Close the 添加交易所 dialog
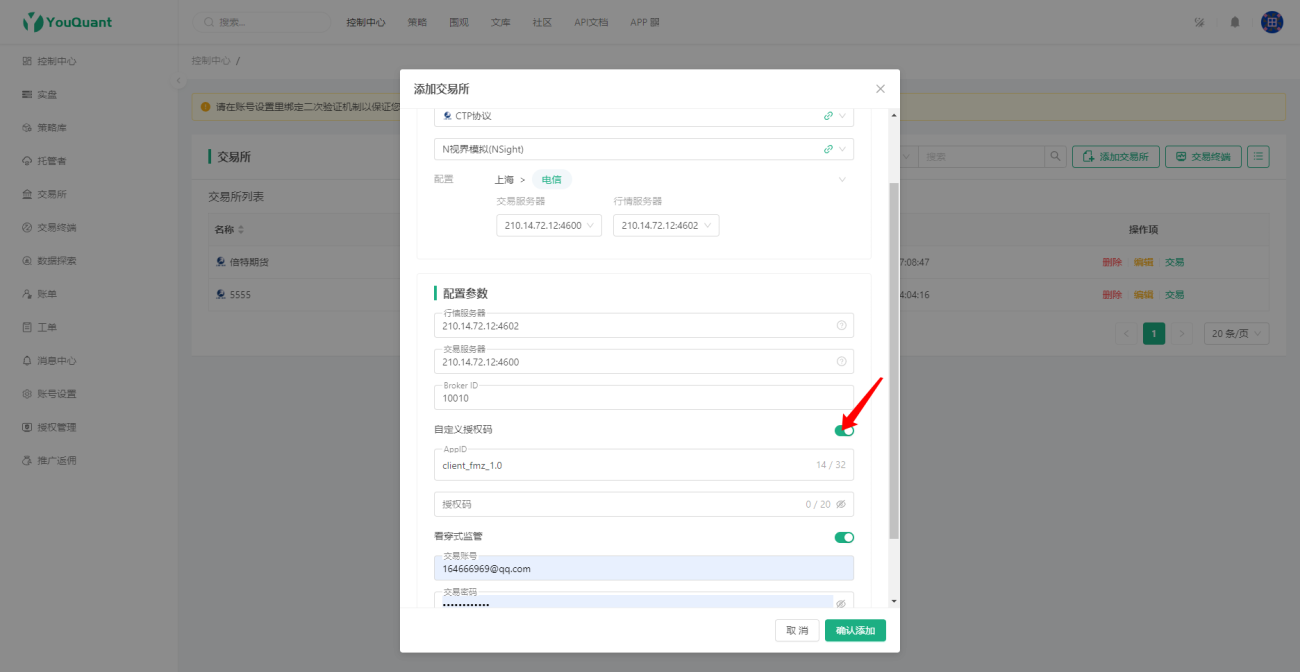 (x=880, y=89)
